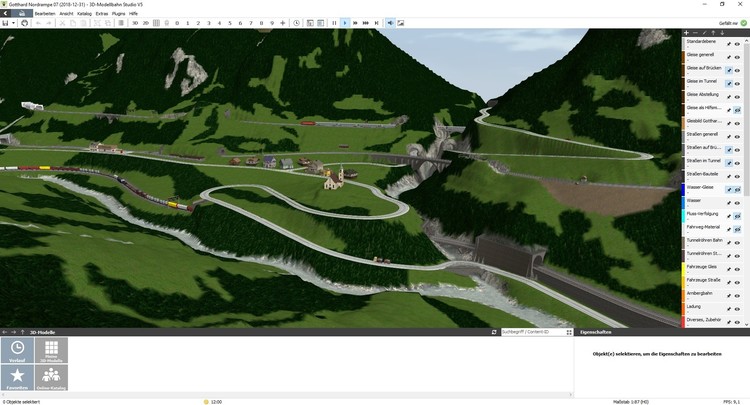The width and height of the screenshot is (750, 405).
Task: Click the hand navigation tool icon
Action: tap(24, 23)
